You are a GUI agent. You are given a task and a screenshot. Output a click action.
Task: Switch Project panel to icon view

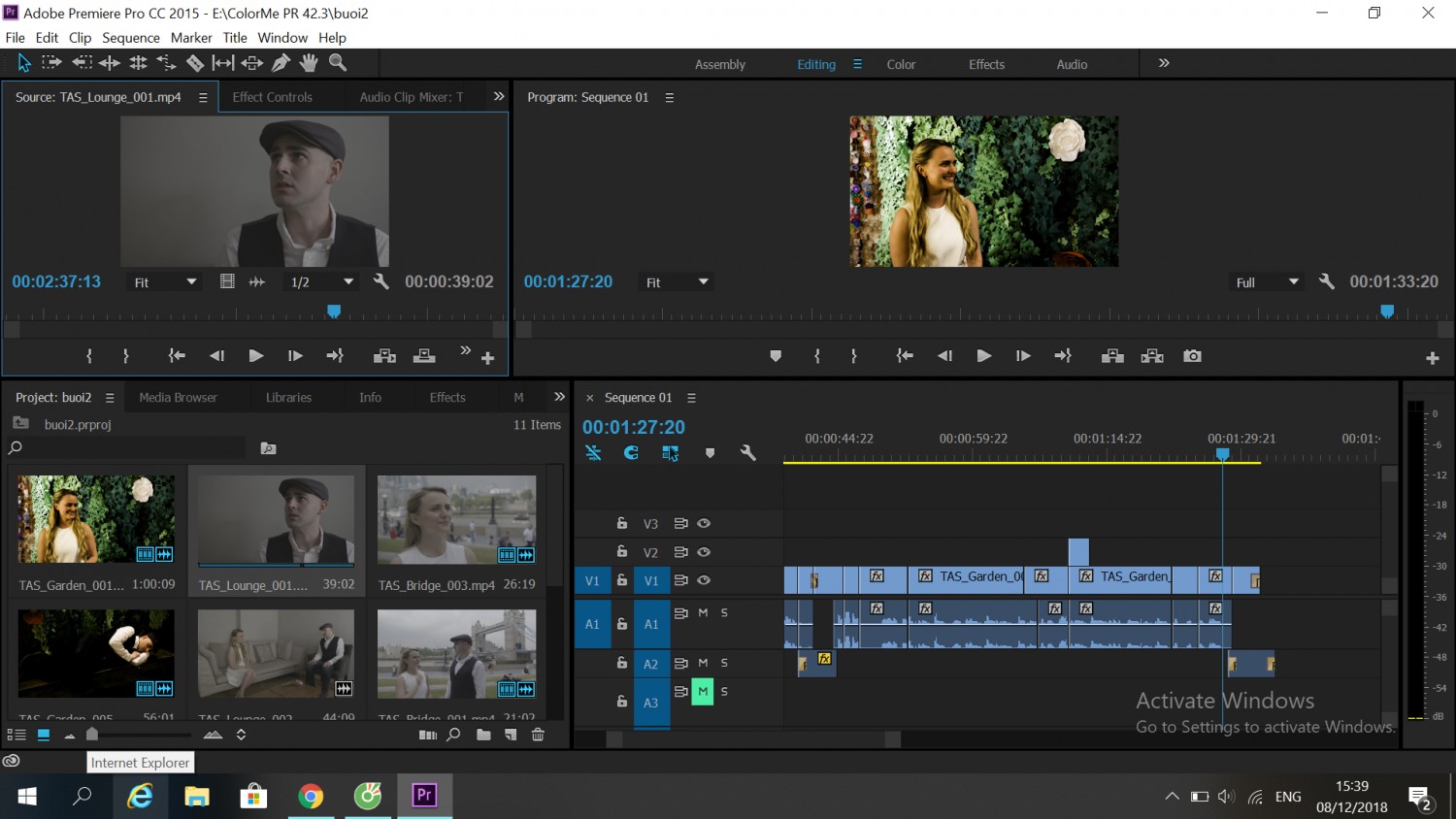tap(44, 735)
